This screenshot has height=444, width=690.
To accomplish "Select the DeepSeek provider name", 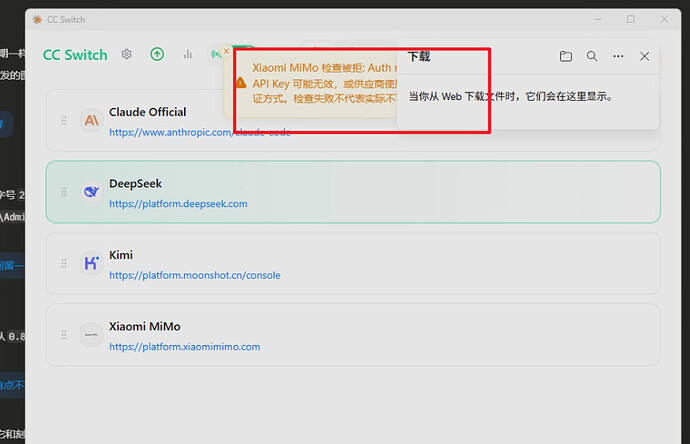I will [x=135, y=183].
